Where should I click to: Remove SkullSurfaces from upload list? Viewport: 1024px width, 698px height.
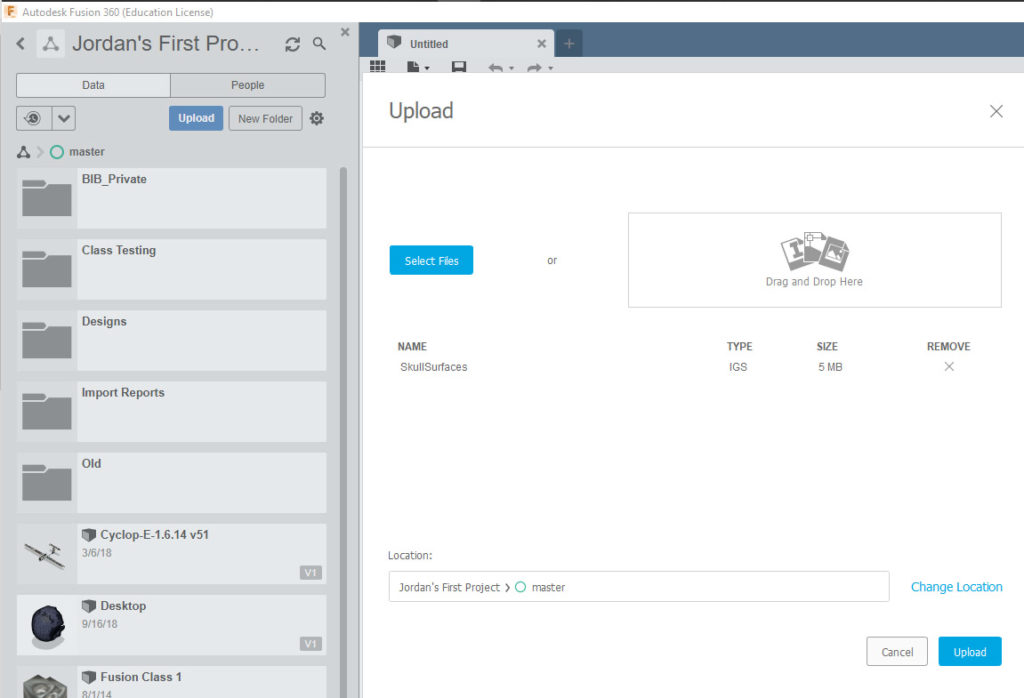tap(949, 367)
